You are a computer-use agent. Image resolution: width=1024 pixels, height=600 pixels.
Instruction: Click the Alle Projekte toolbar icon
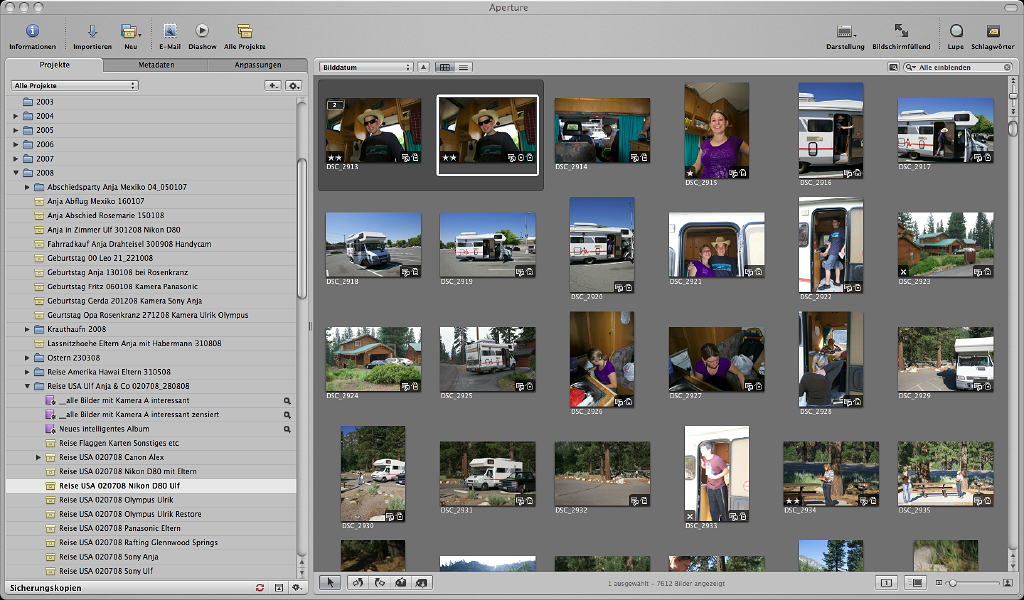[244, 31]
